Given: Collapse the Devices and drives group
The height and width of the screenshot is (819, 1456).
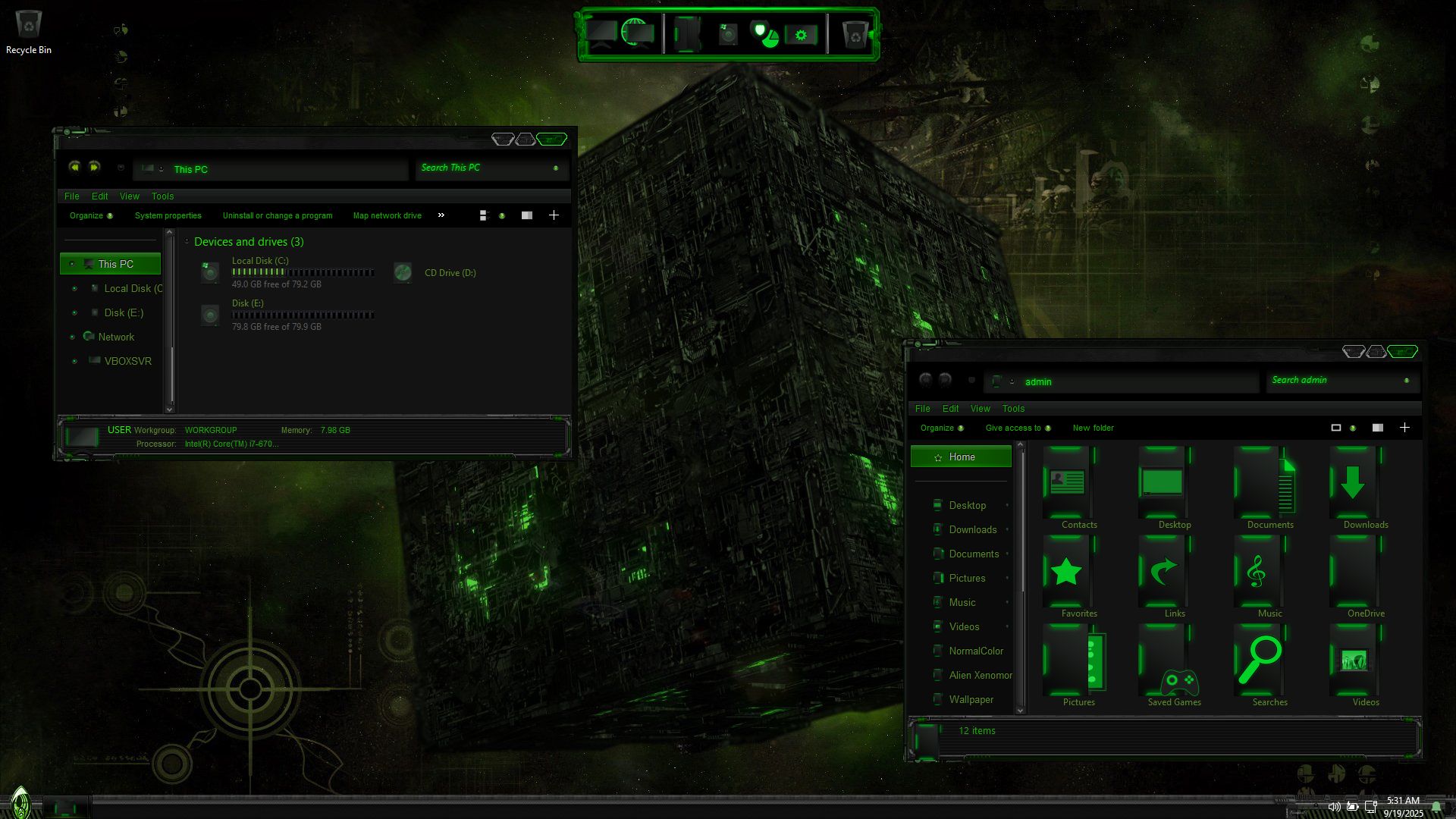Looking at the screenshot, I should (187, 242).
